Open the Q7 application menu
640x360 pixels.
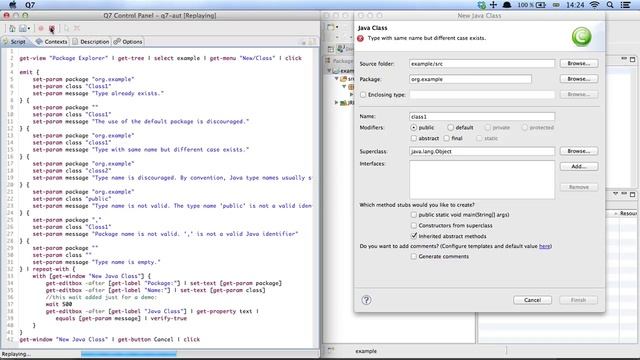tap(30, 5)
